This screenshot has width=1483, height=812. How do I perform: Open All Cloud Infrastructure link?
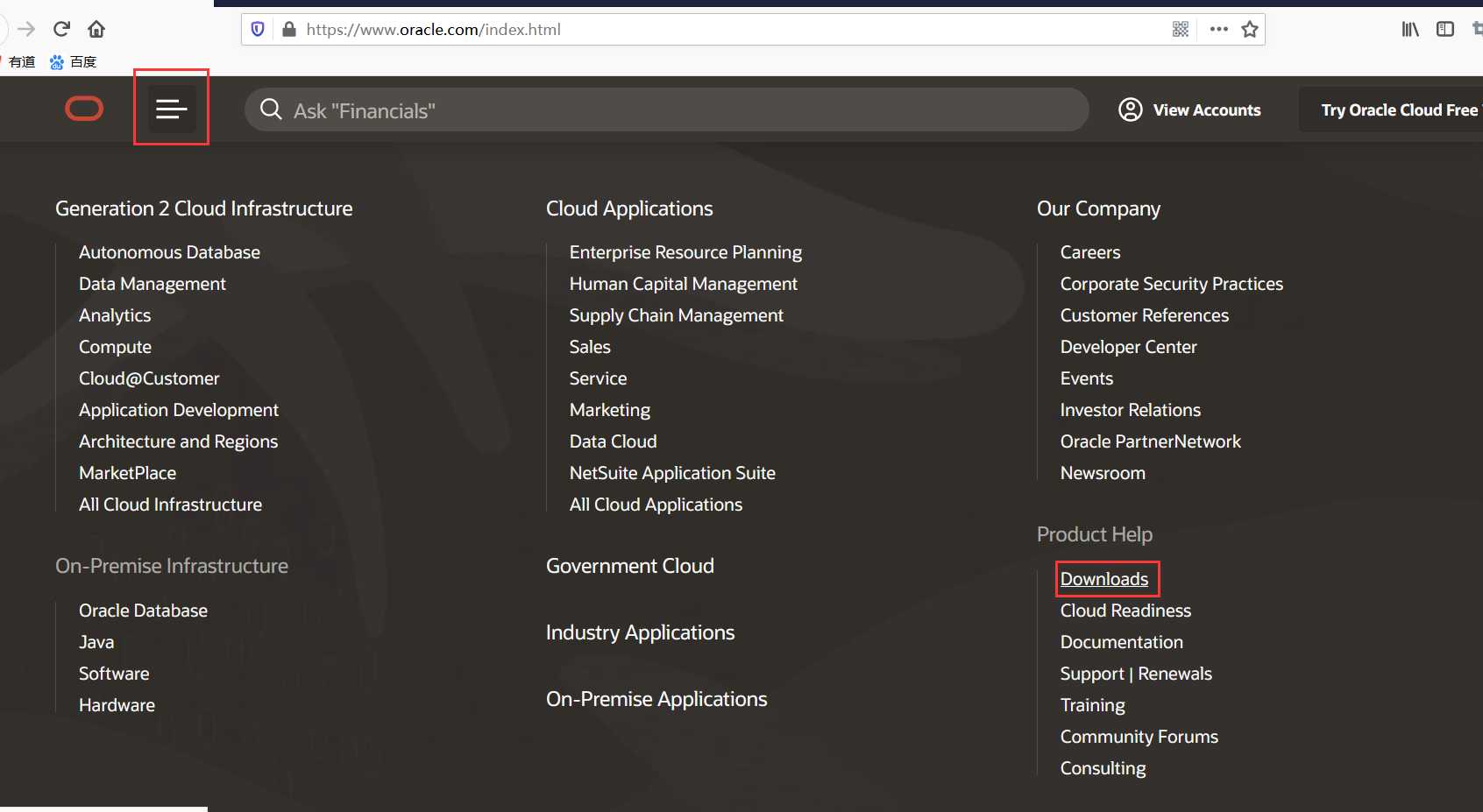(x=170, y=505)
